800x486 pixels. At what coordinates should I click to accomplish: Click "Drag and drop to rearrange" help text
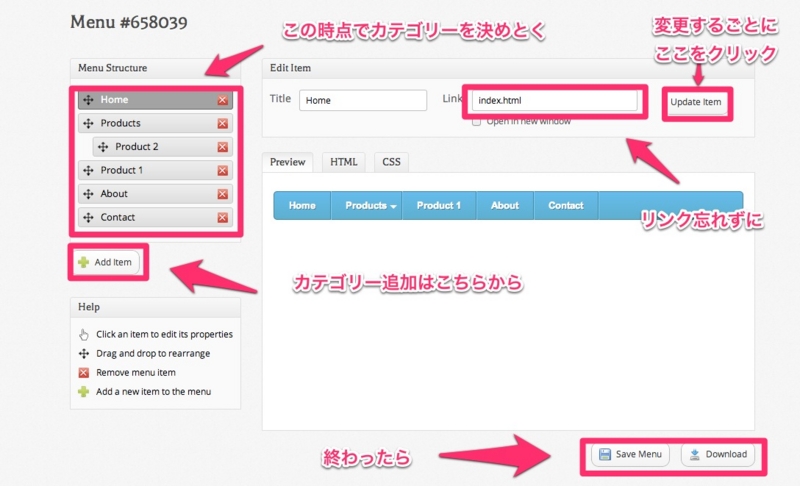click(x=153, y=353)
